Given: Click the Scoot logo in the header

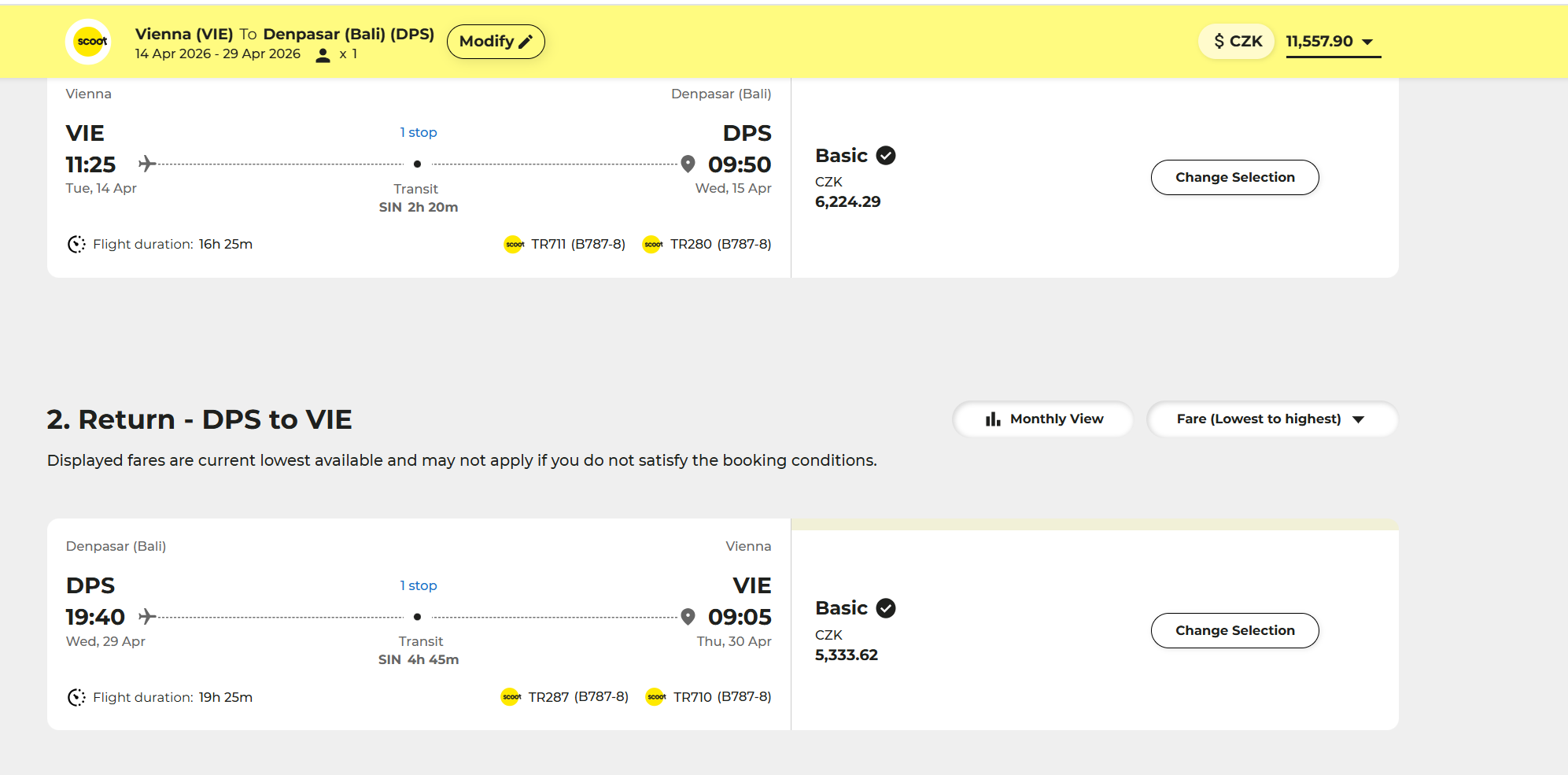Looking at the screenshot, I should pos(90,42).
